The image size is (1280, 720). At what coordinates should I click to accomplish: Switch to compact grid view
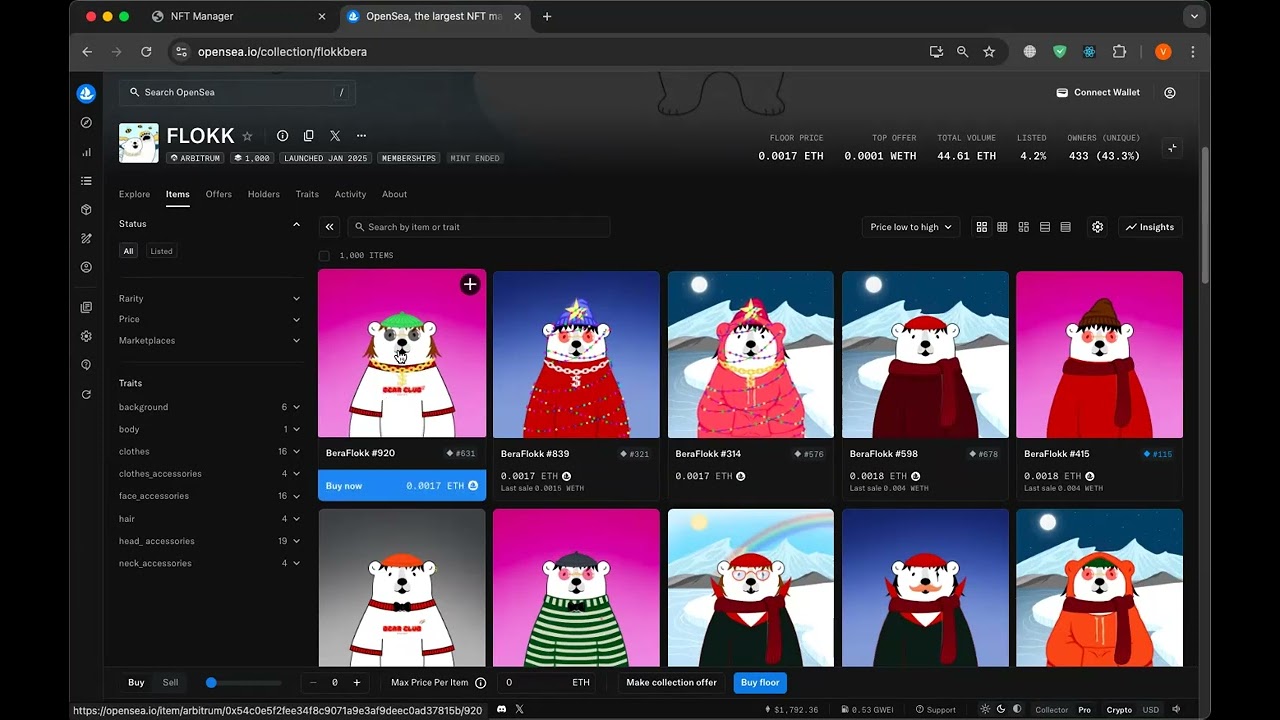click(x=1002, y=227)
